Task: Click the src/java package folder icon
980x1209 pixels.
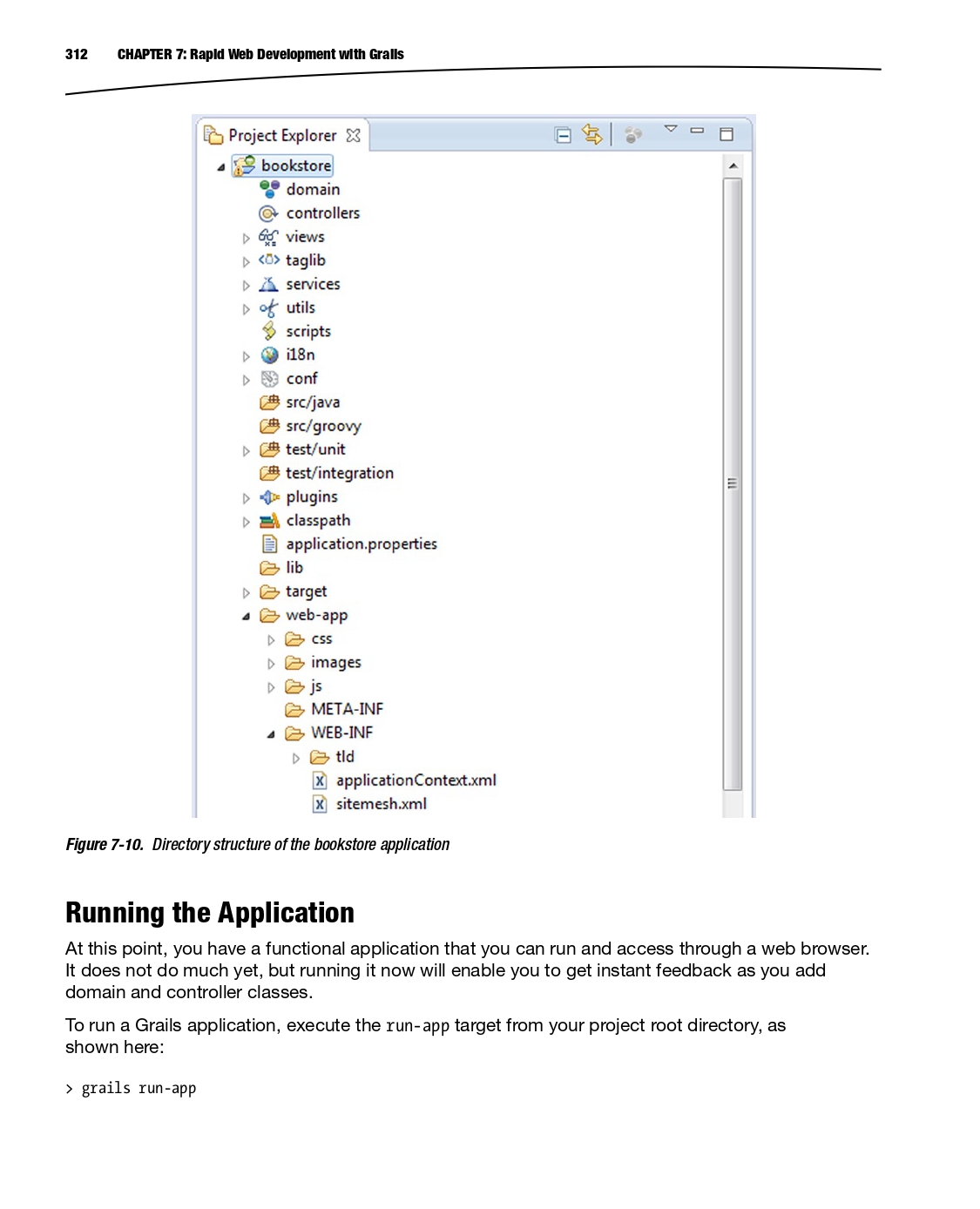Action: click(x=269, y=402)
